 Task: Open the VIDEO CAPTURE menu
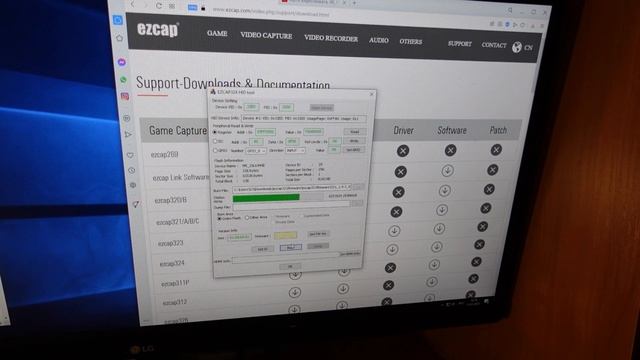click(x=266, y=36)
